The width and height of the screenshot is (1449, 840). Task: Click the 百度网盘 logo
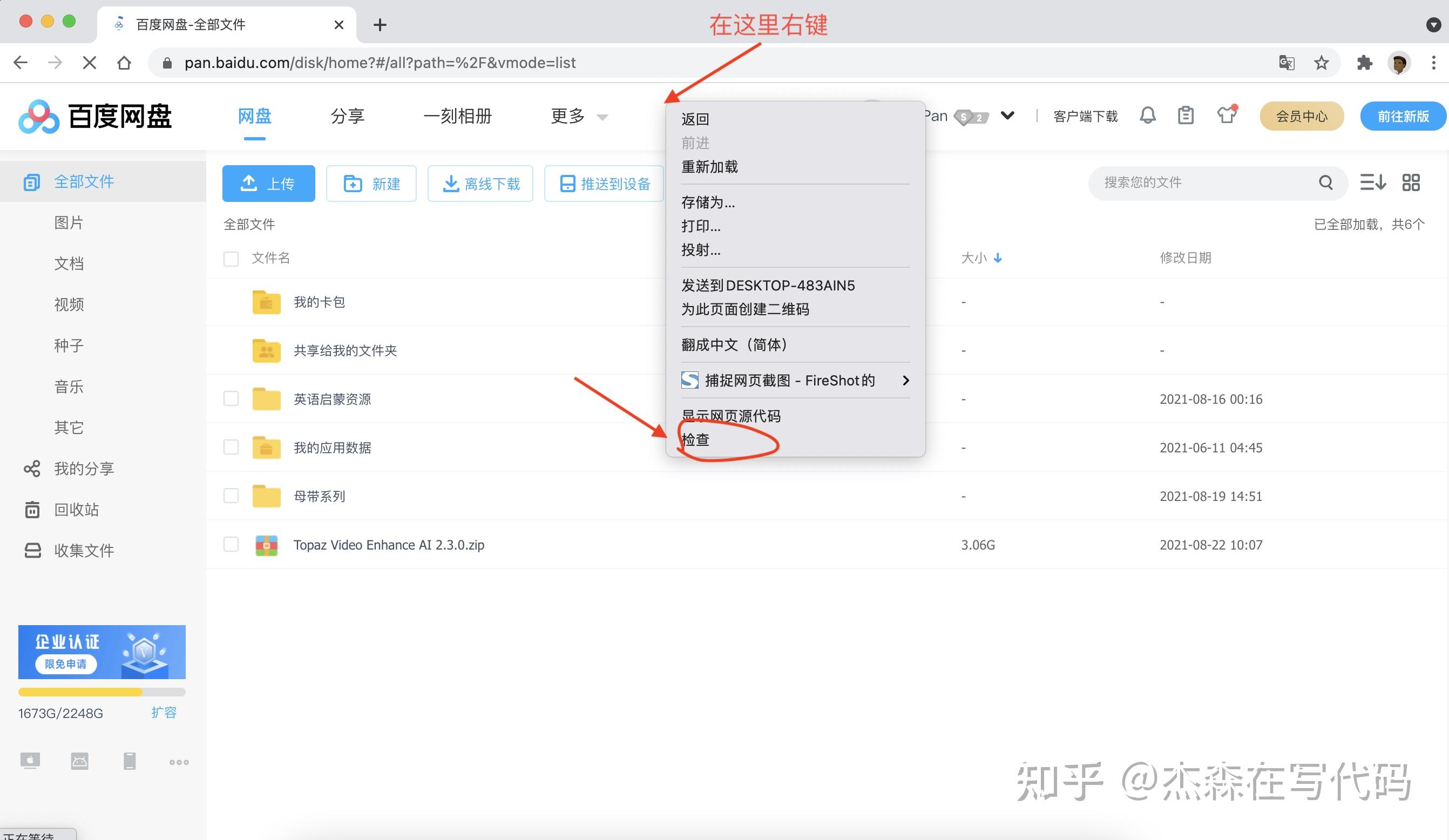pos(95,117)
